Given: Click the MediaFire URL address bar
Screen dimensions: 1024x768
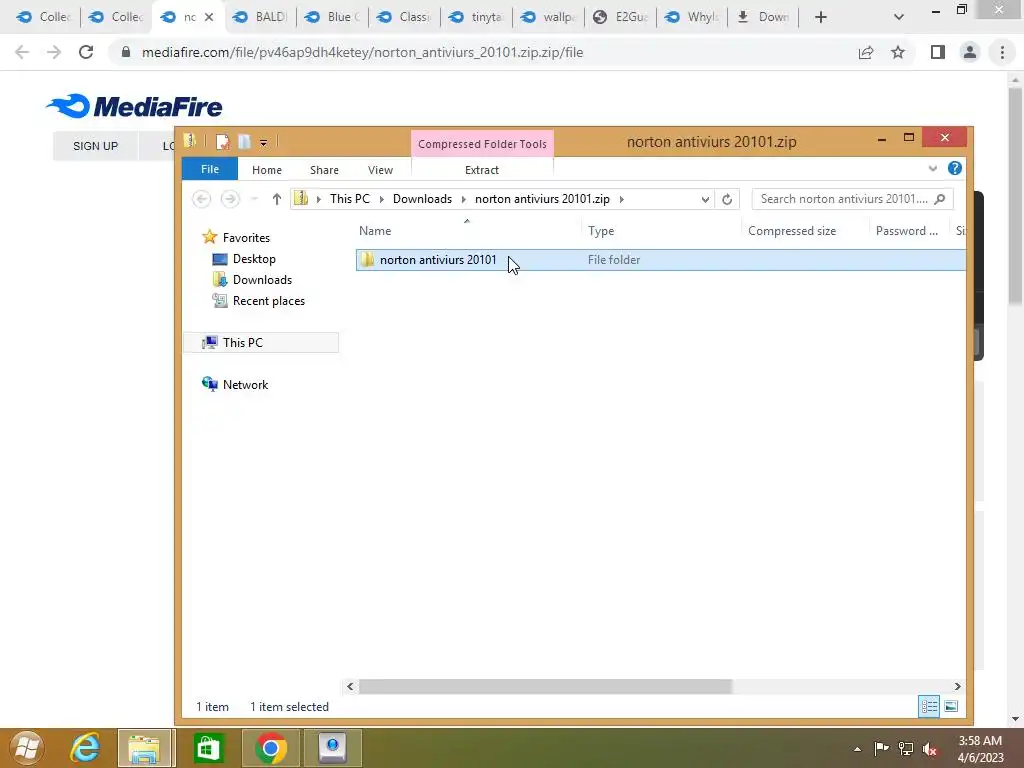Looking at the screenshot, I should click(x=362, y=52).
